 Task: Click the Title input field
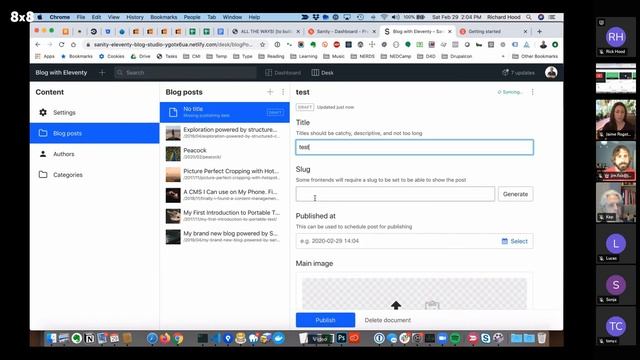click(x=414, y=147)
